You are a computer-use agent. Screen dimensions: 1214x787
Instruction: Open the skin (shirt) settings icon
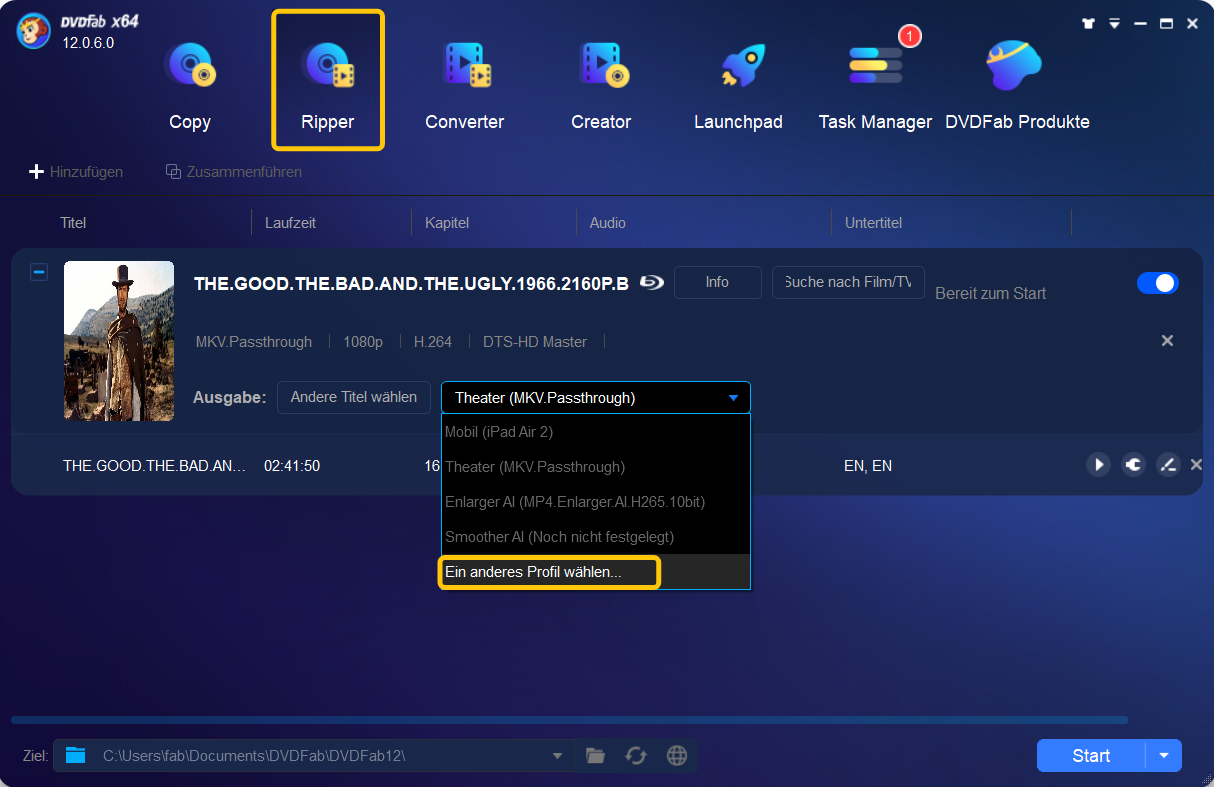1089,23
